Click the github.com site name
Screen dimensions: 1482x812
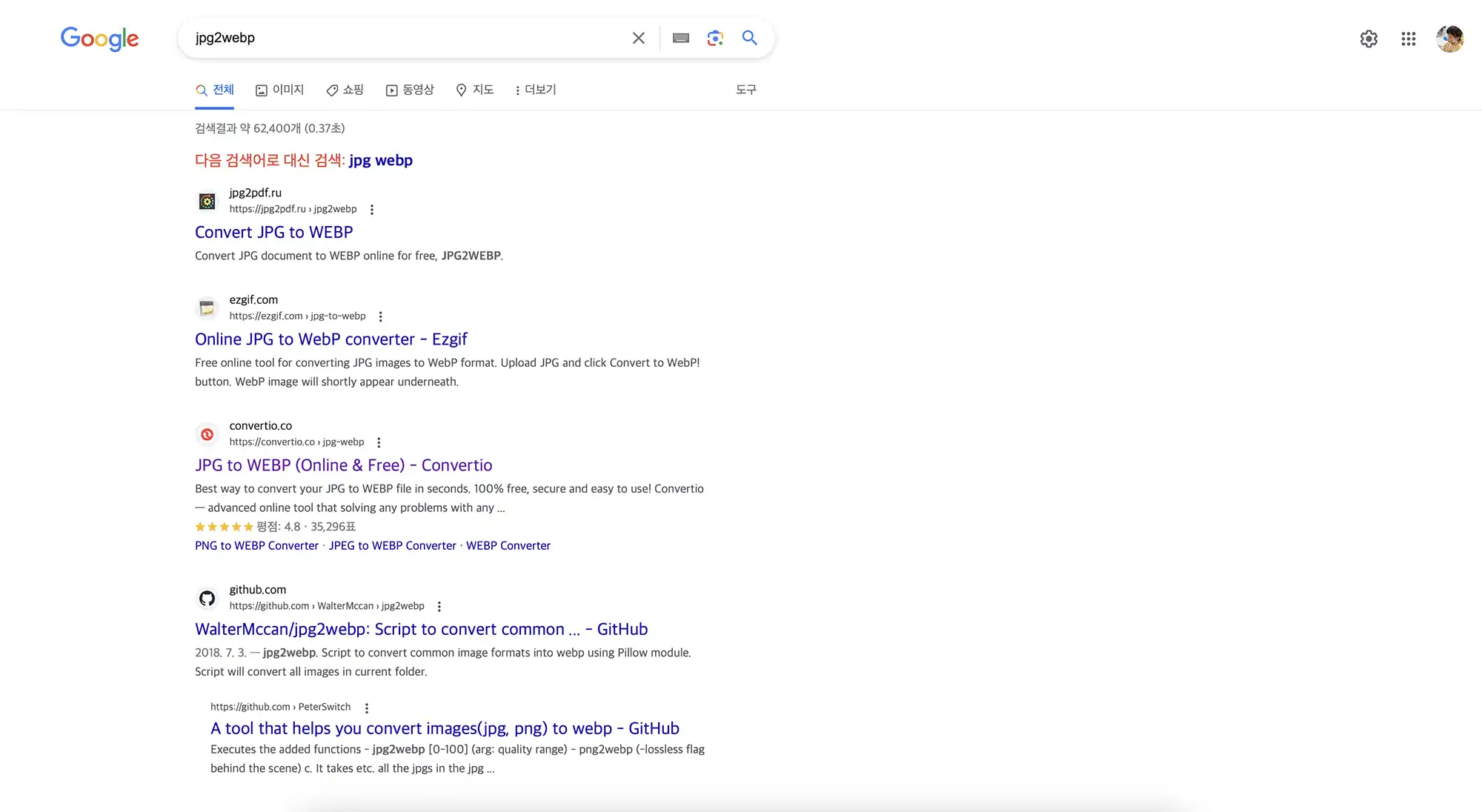[x=257, y=590]
